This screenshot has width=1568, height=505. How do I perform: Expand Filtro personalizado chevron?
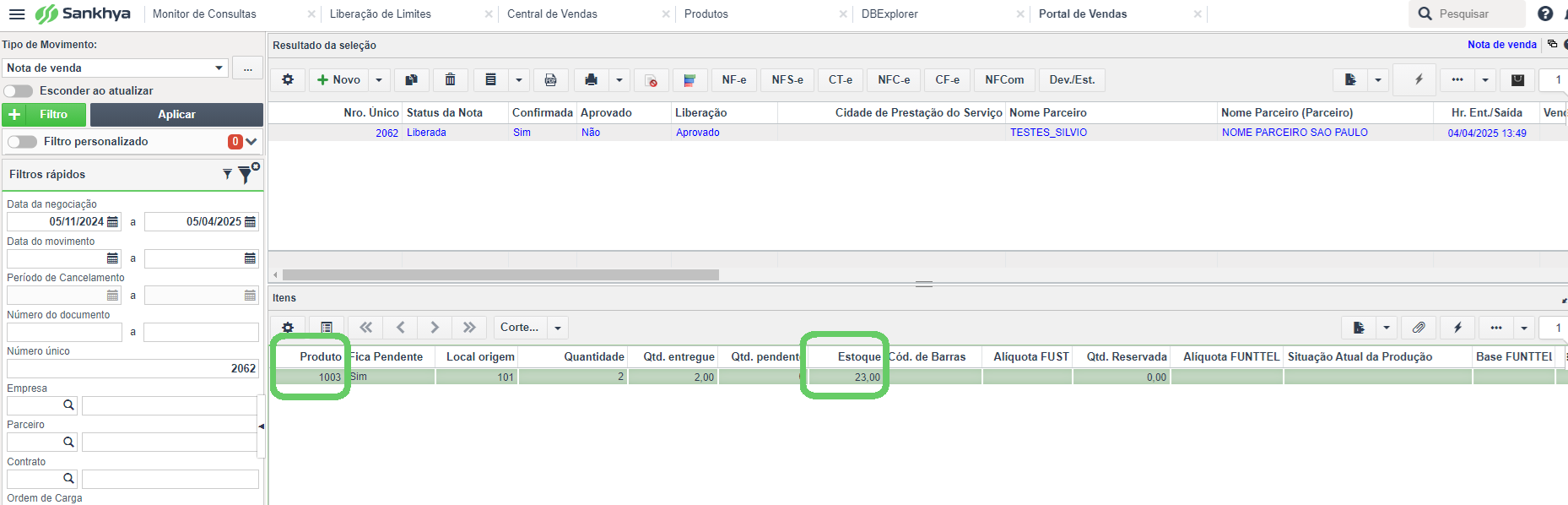point(251,141)
